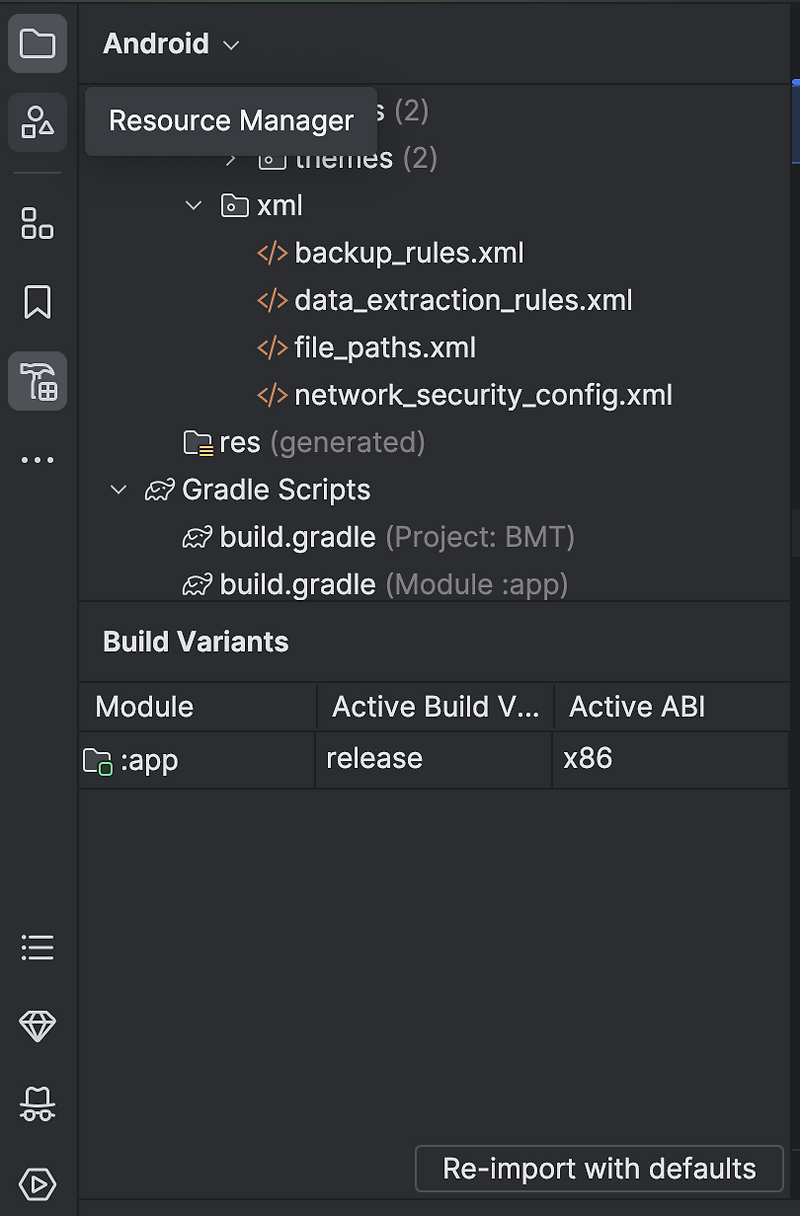The image size is (800, 1216).
Task: Open the Run tool window icon
Action: point(38,1184)
